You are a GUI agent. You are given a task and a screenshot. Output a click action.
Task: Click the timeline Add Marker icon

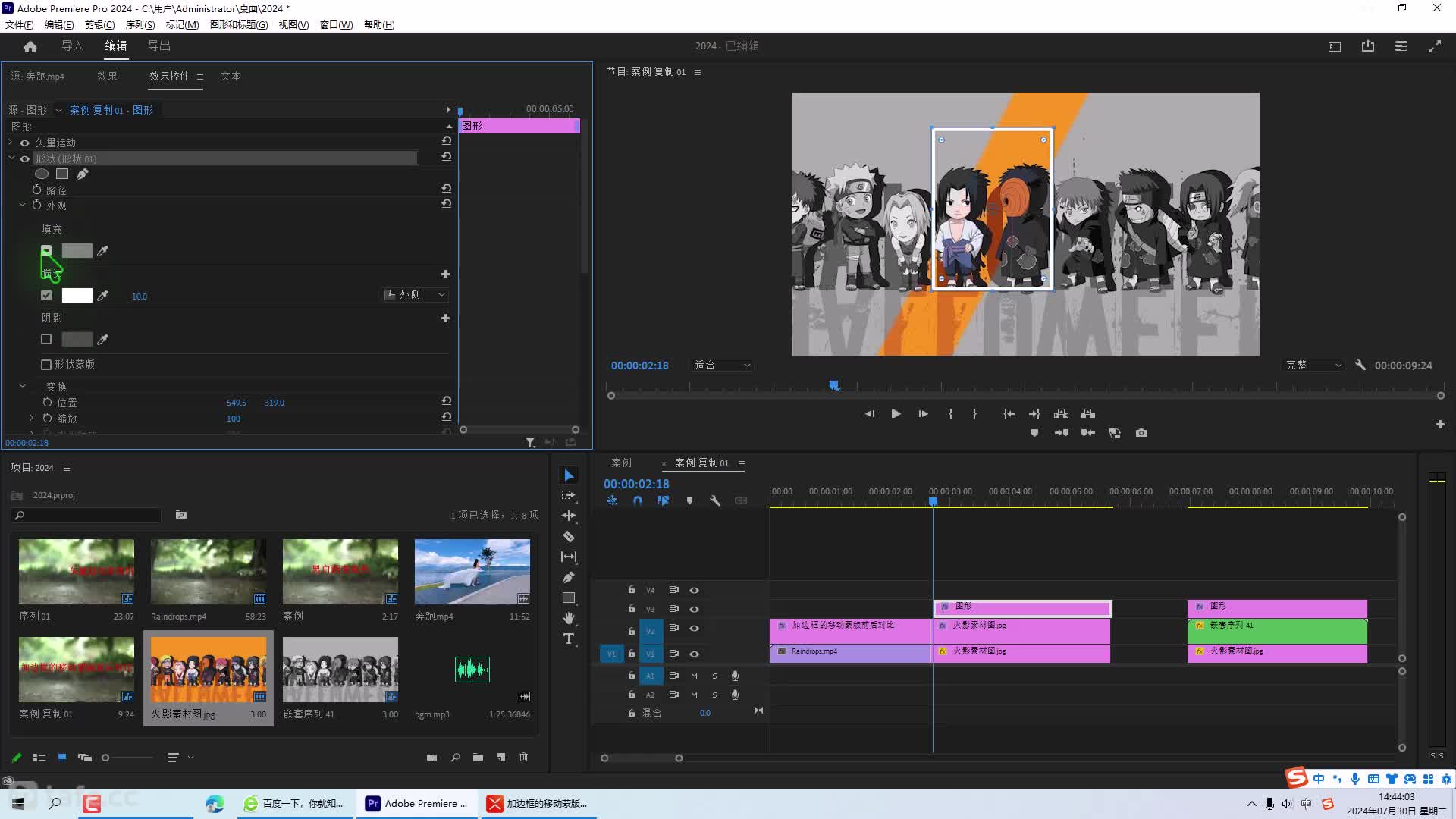[x=689, y=500]
